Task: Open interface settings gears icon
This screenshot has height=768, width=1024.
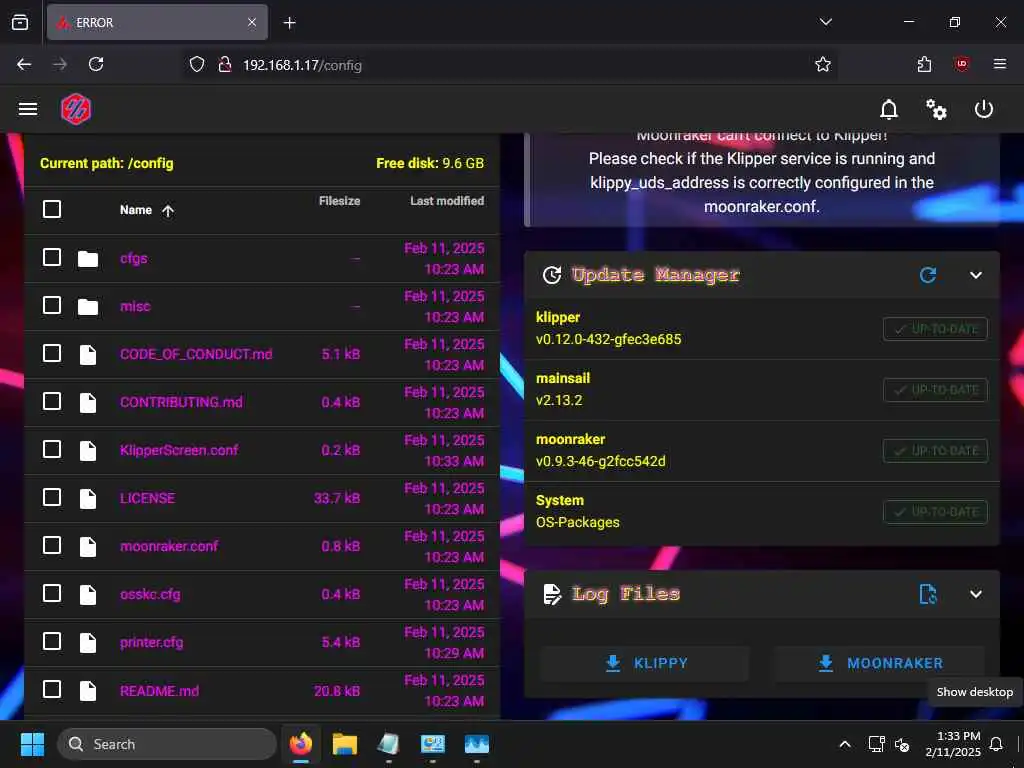Action: pyautogui.click(x=936, y=109)
